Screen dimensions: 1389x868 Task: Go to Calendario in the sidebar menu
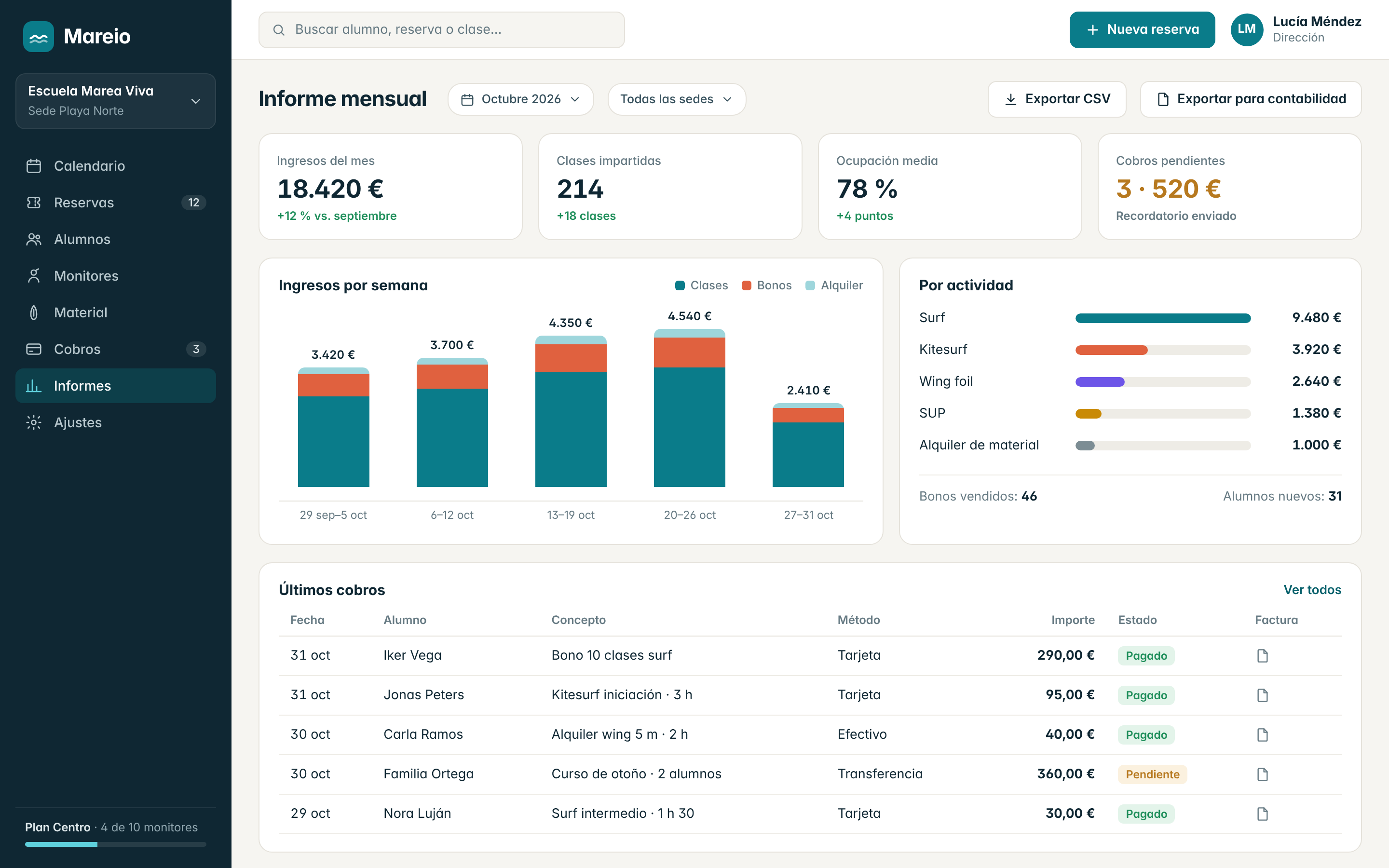coord(115,166)
